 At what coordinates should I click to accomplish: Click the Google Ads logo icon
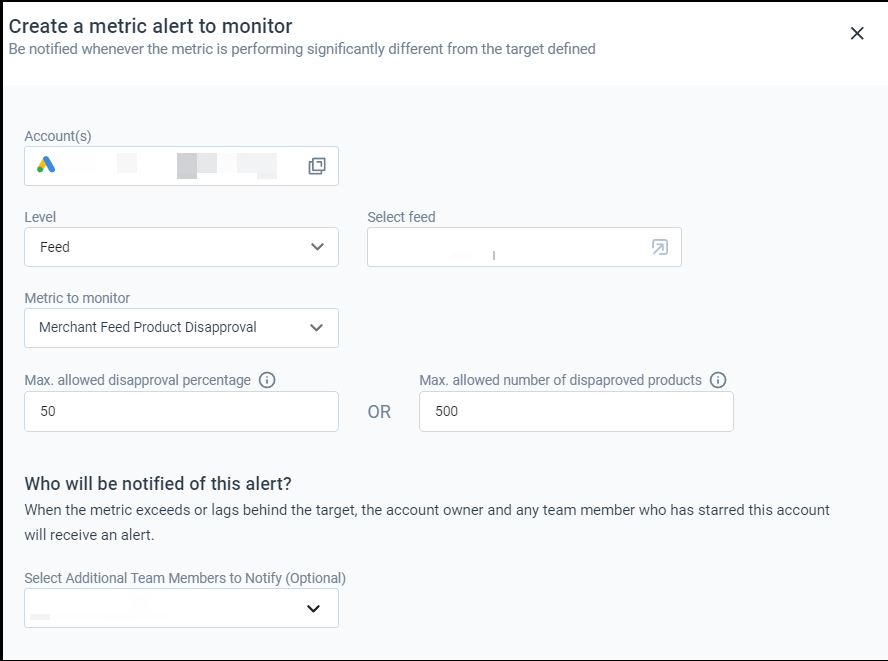click(46, 165)
